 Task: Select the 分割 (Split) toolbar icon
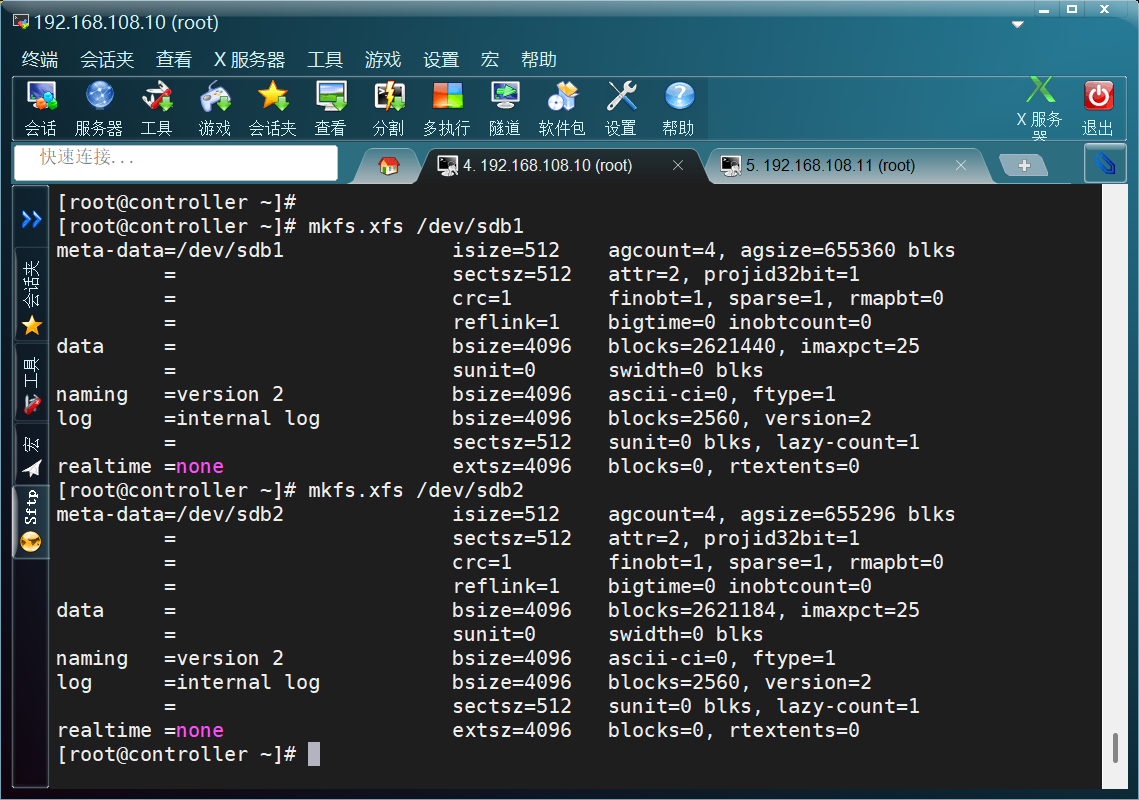(x=389, y=109)
